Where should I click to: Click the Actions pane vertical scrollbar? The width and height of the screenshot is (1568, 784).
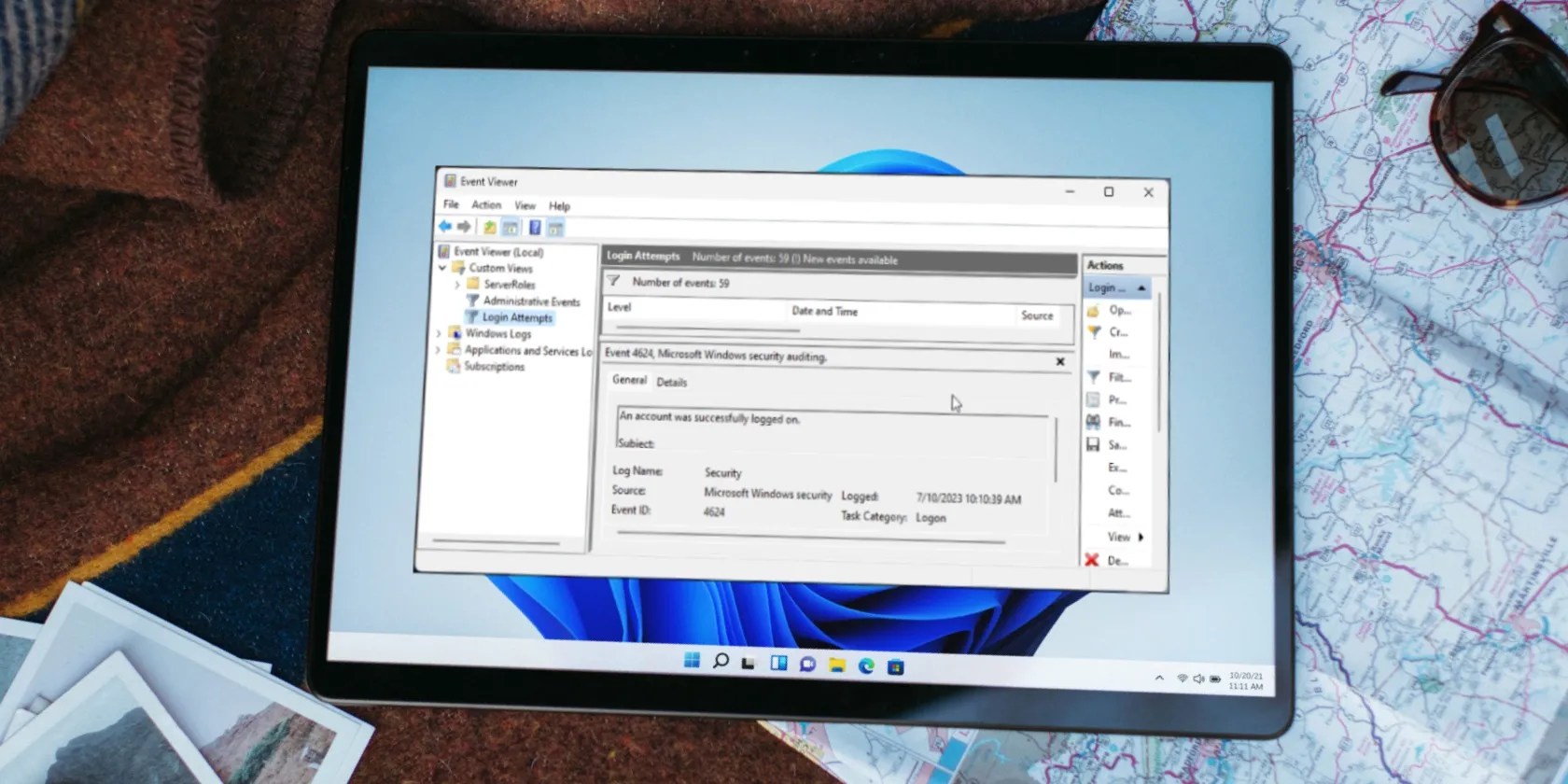1157,362
